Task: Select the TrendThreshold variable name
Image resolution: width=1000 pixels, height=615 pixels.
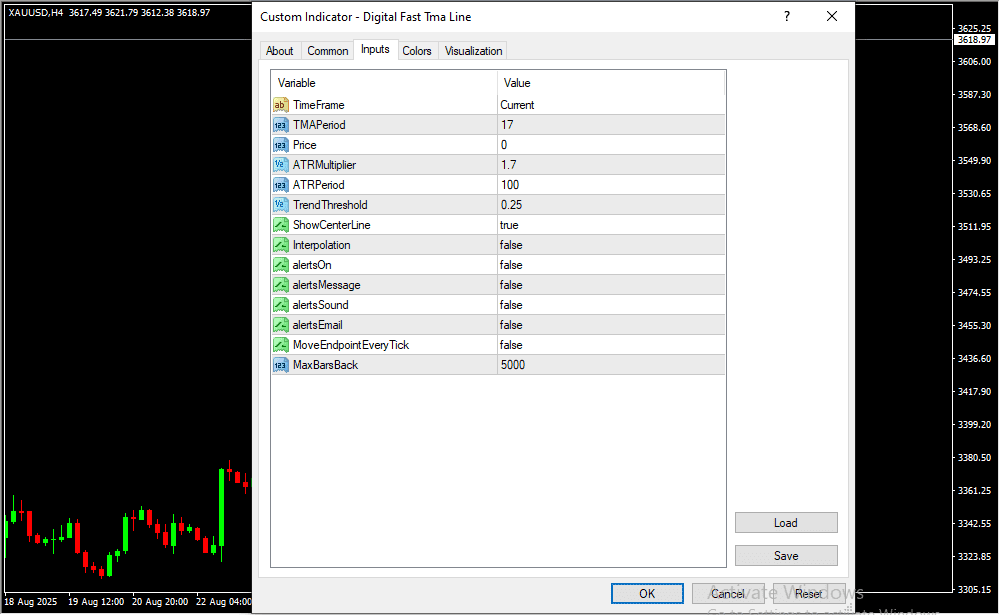Action: click(x=330, y=205)
